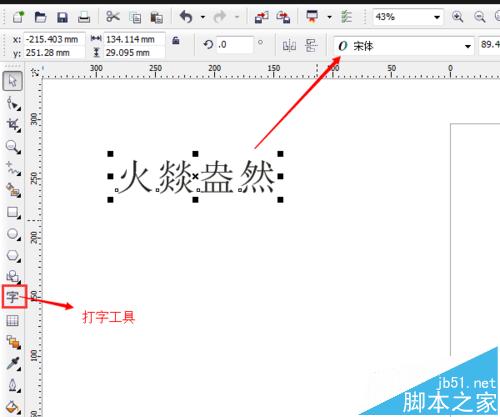Select the Outline pen tool
The image size is (500, 417).
(x=13, y=386)
